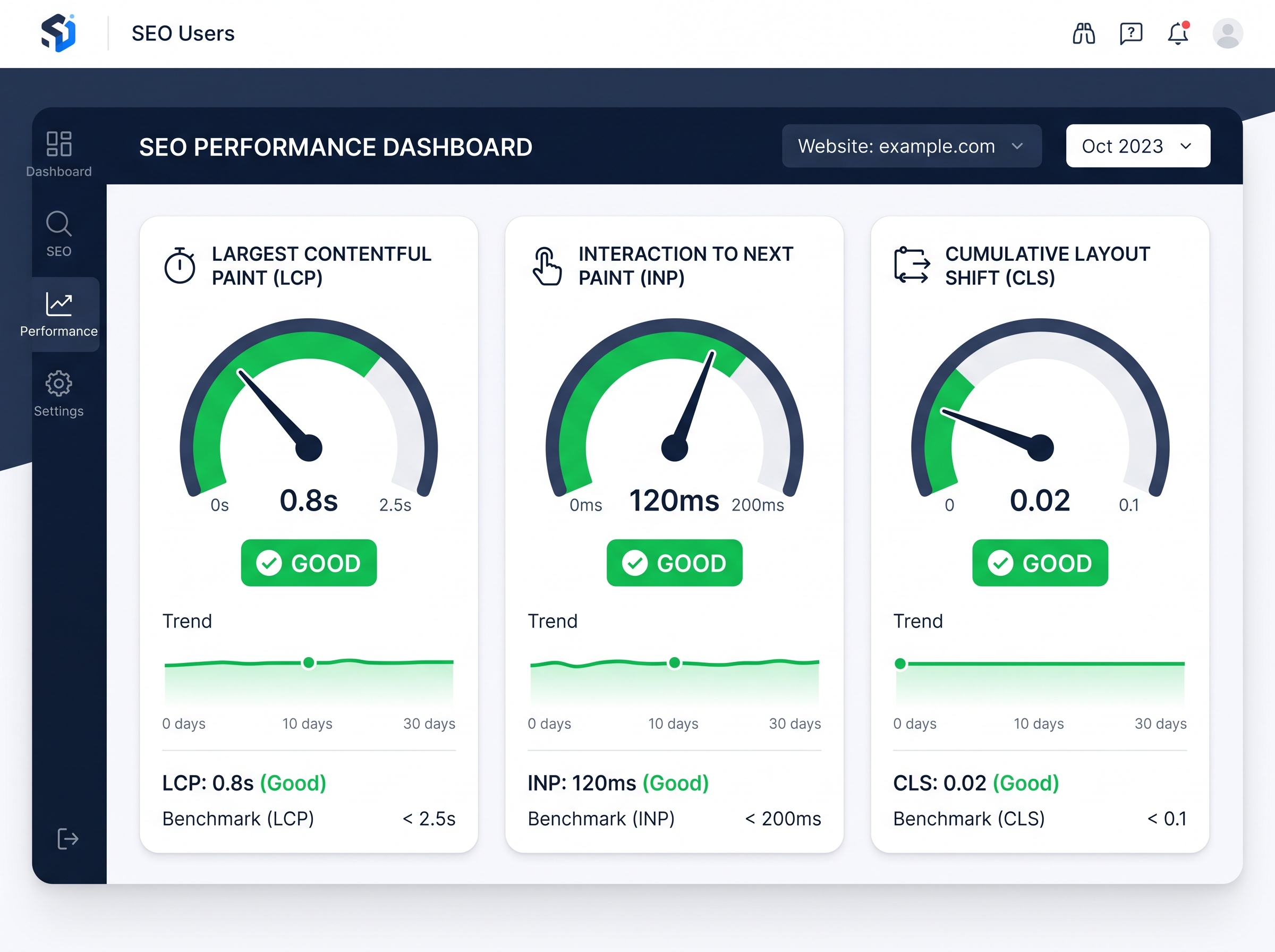Open the SEO sidebar item
1275x952 pixels.
tap(59, 234)
